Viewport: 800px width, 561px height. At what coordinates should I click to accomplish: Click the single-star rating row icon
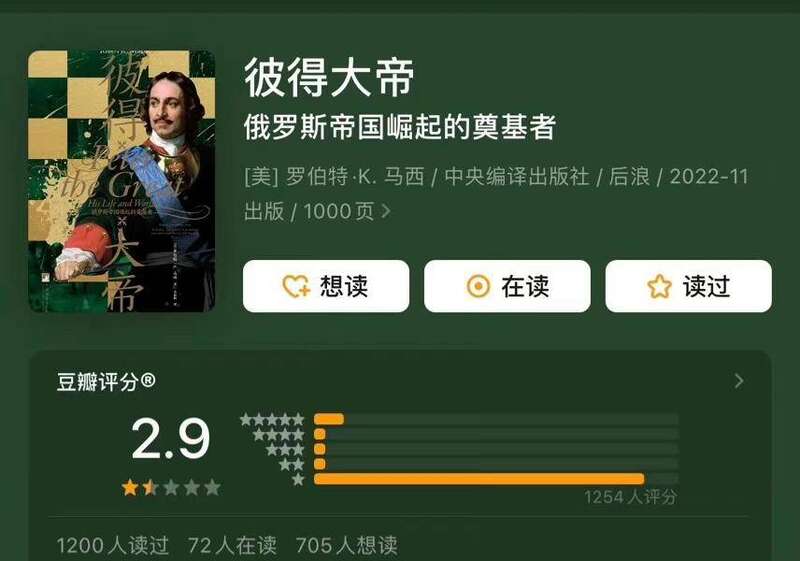298,479
